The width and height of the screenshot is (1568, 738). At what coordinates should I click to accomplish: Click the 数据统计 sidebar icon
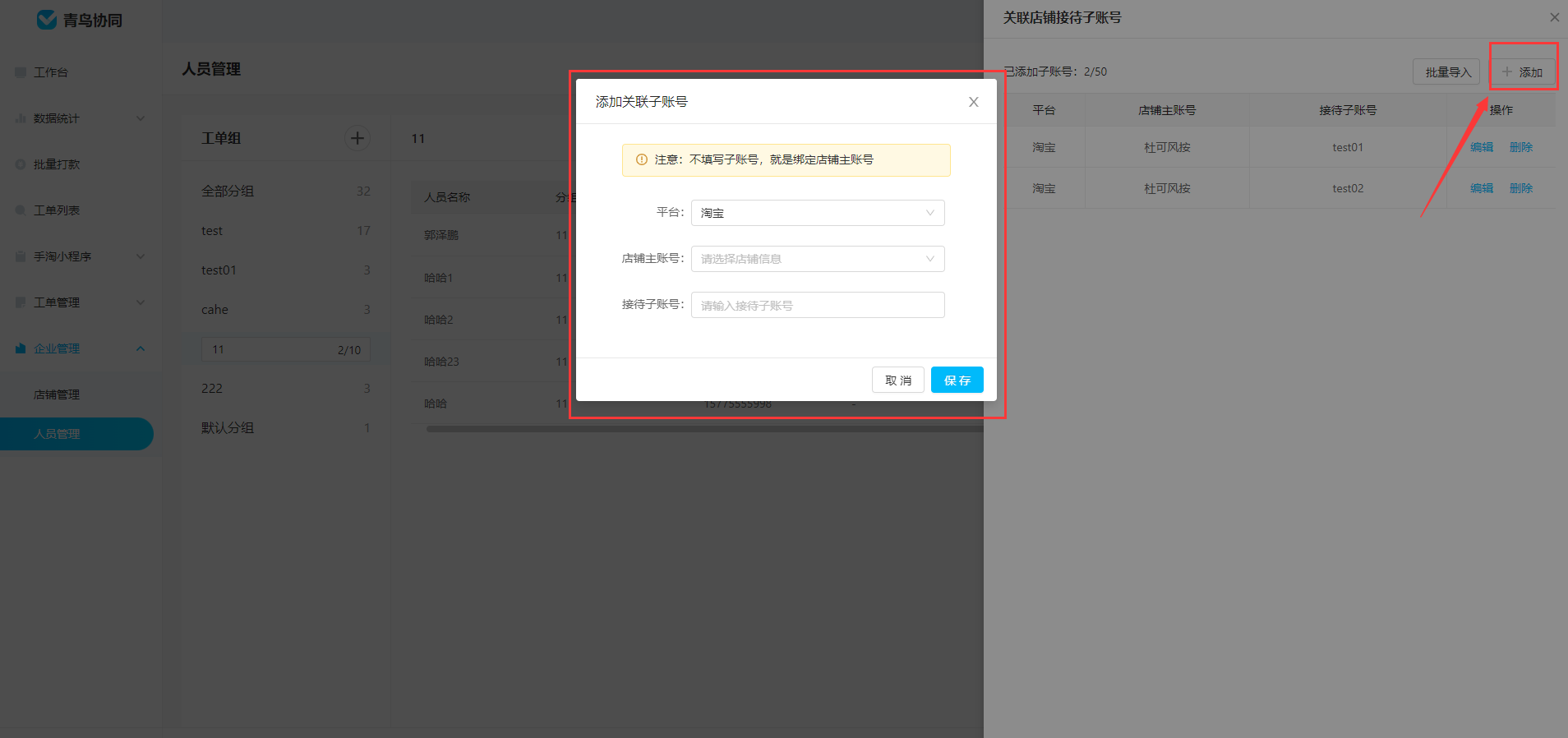tap(21, 118)
